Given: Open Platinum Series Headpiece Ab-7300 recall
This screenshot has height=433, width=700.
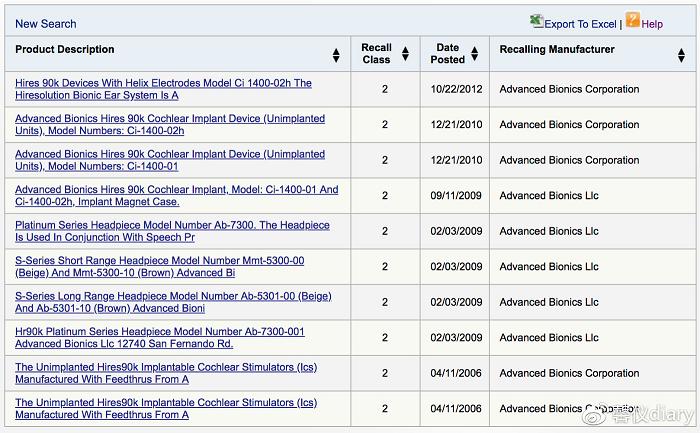Looking at the screenshot, I should coord(172,231).
